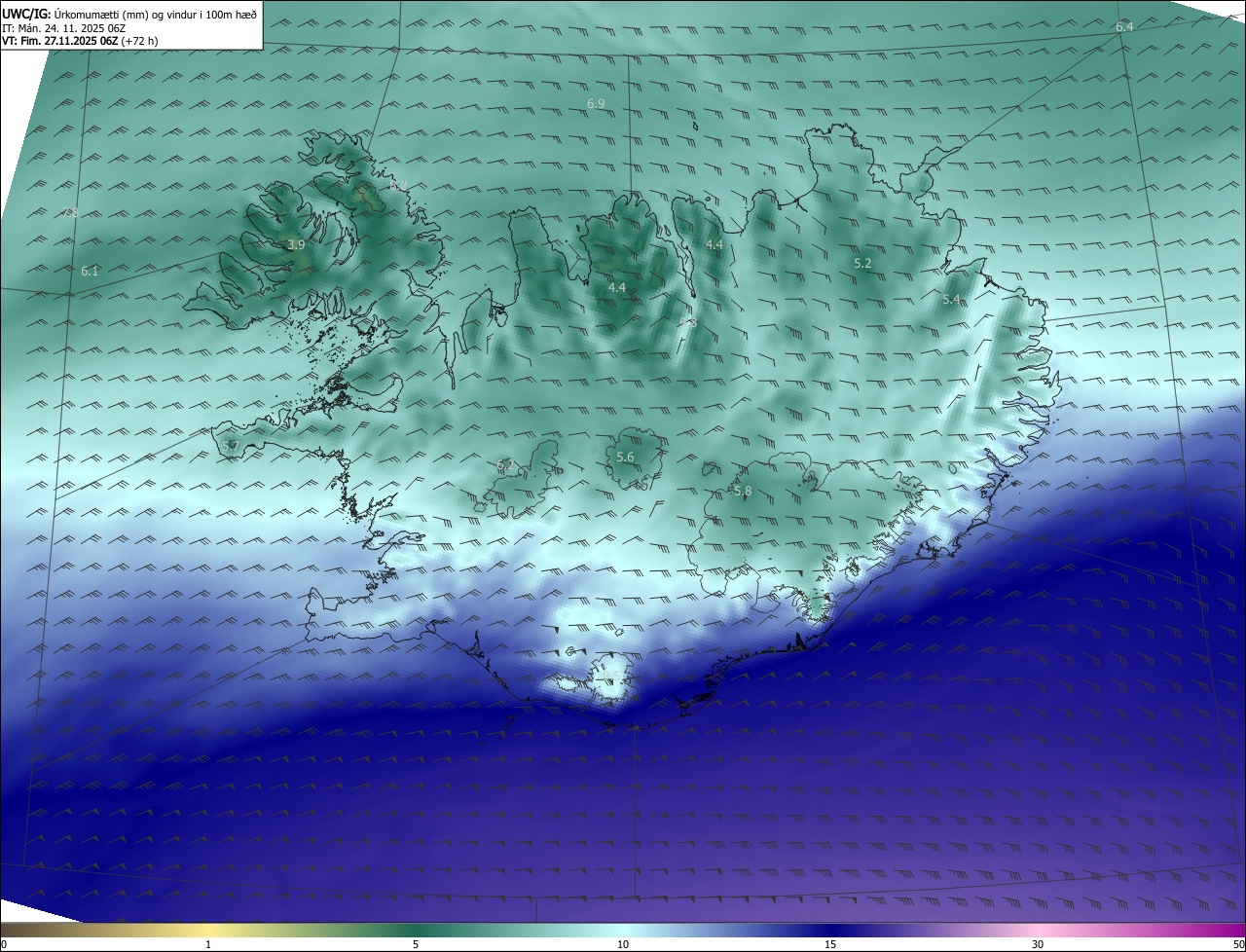1246x952 pixels.
Task: Click the valid time 'VT: Fim. 27.11.2025 06Z'
Action: click(60, 41)
